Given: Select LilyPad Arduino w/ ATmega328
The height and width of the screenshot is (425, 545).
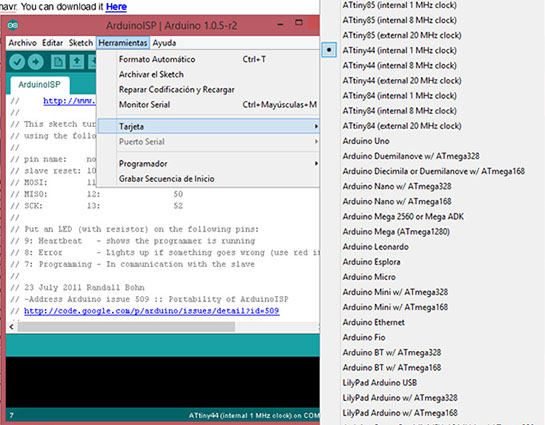Looking at the screenshot, I should click(400, 398).
